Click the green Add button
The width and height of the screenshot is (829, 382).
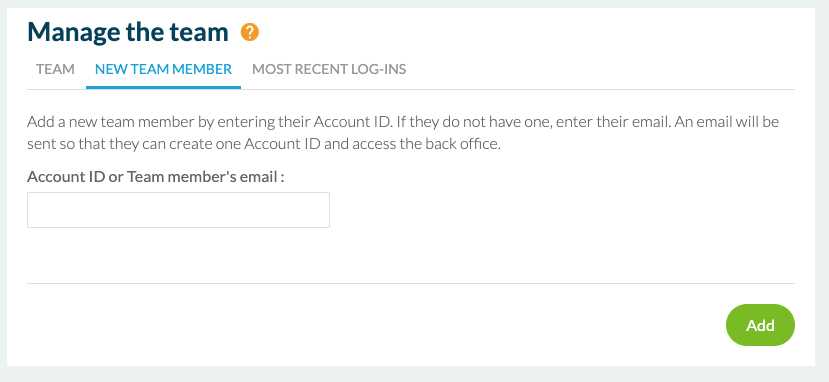pos(760,325)
